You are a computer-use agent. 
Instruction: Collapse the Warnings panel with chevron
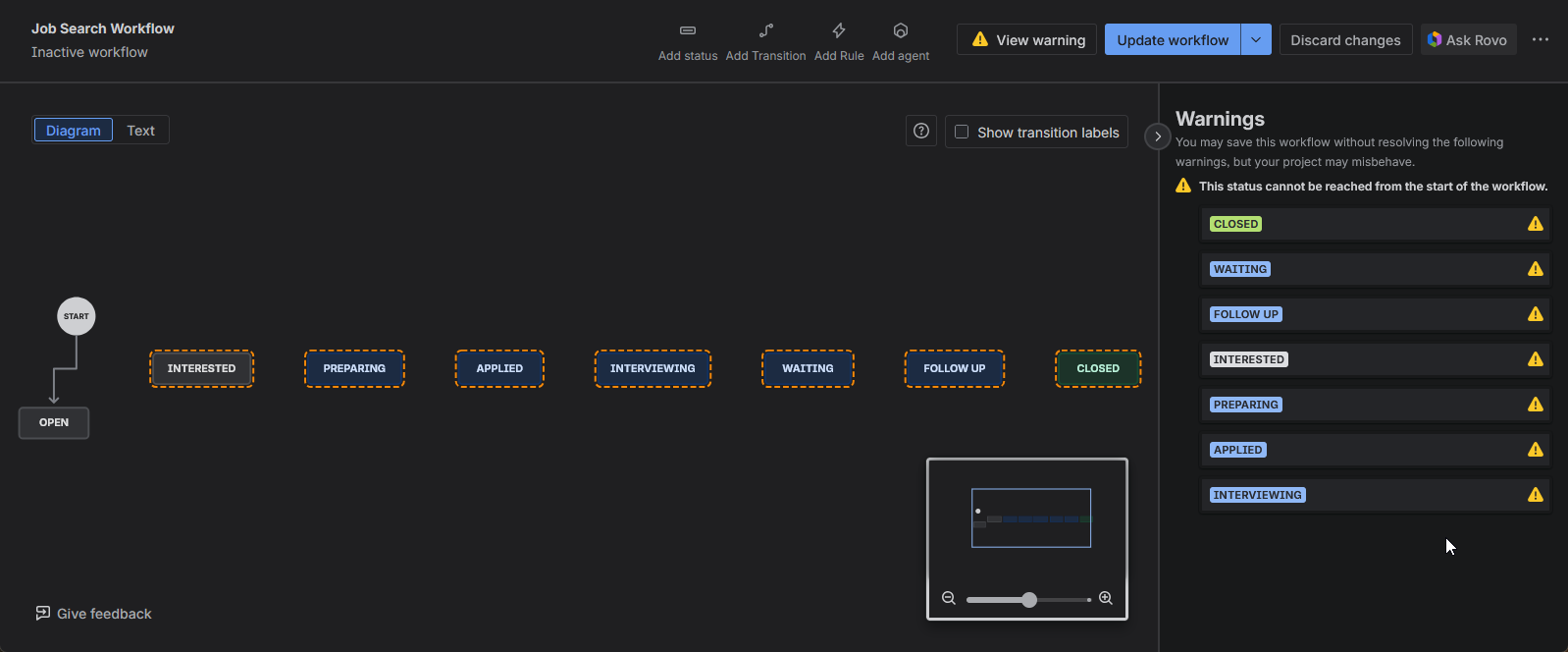(1158, 136)
